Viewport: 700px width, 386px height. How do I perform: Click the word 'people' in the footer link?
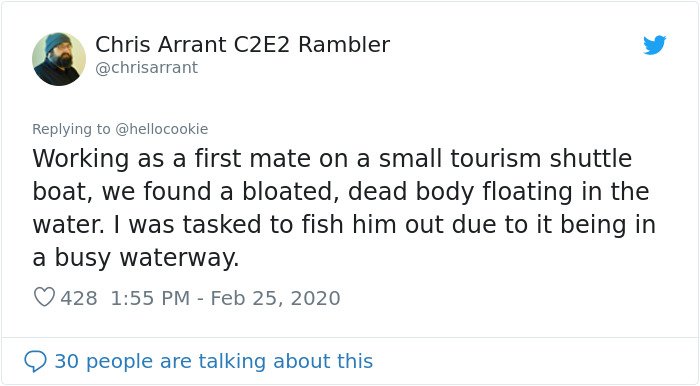[119, 362]
